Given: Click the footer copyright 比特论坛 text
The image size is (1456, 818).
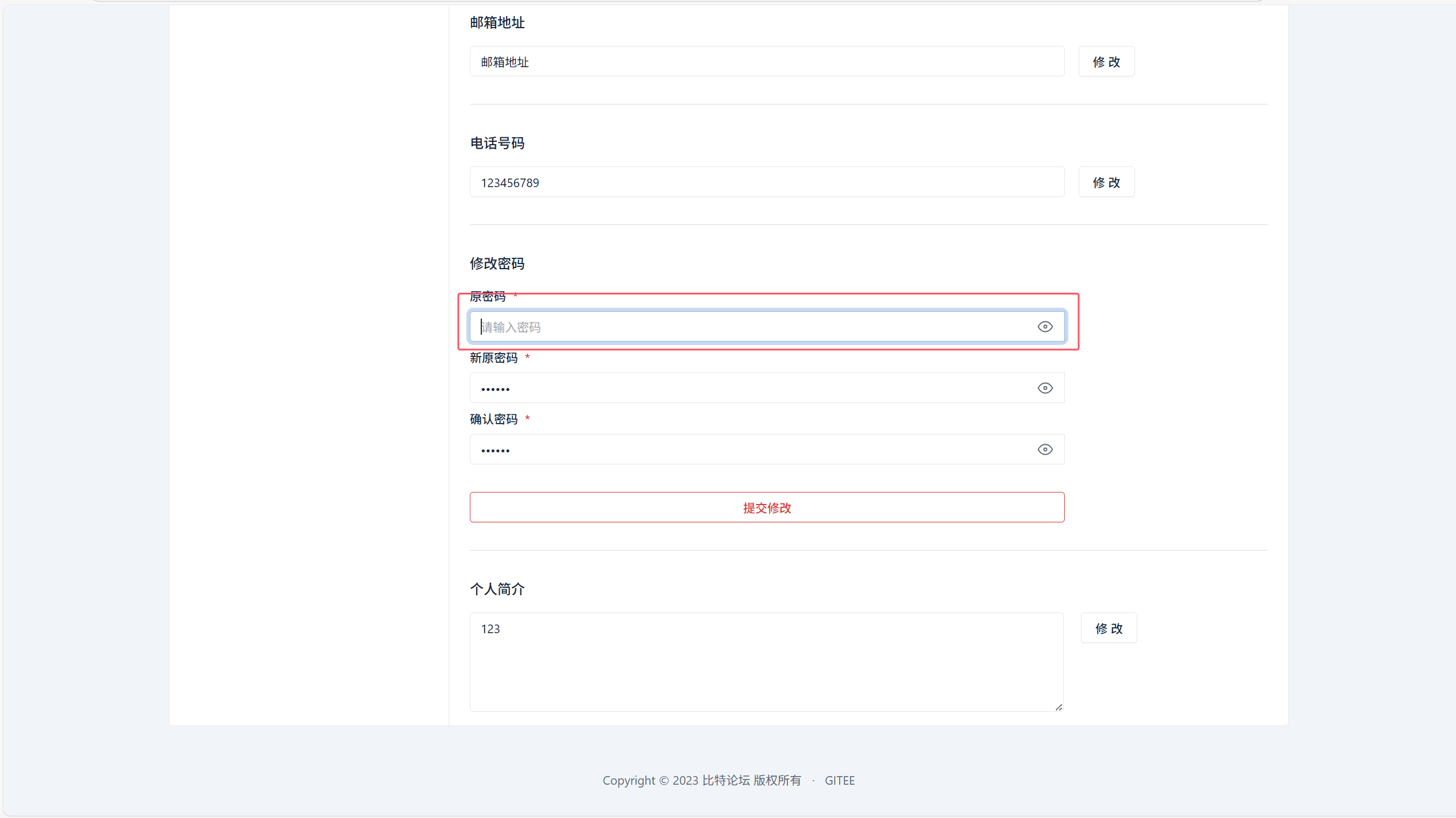Looking at the screenshot, I should [725, 780].
